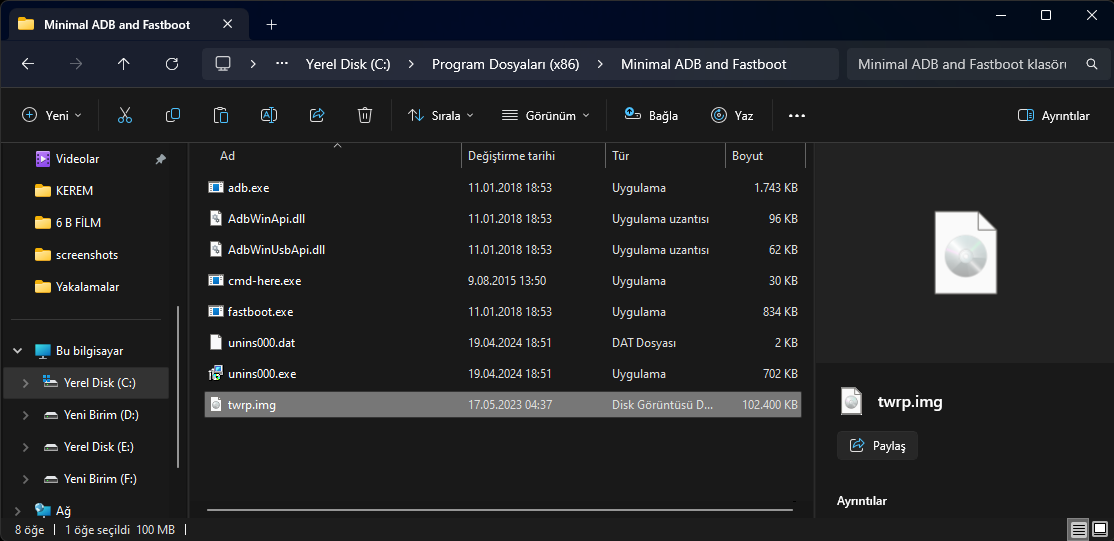1114x541 pixels.
Task: Open the Sırala sort dropdown
Action: [x=440, y=115]
